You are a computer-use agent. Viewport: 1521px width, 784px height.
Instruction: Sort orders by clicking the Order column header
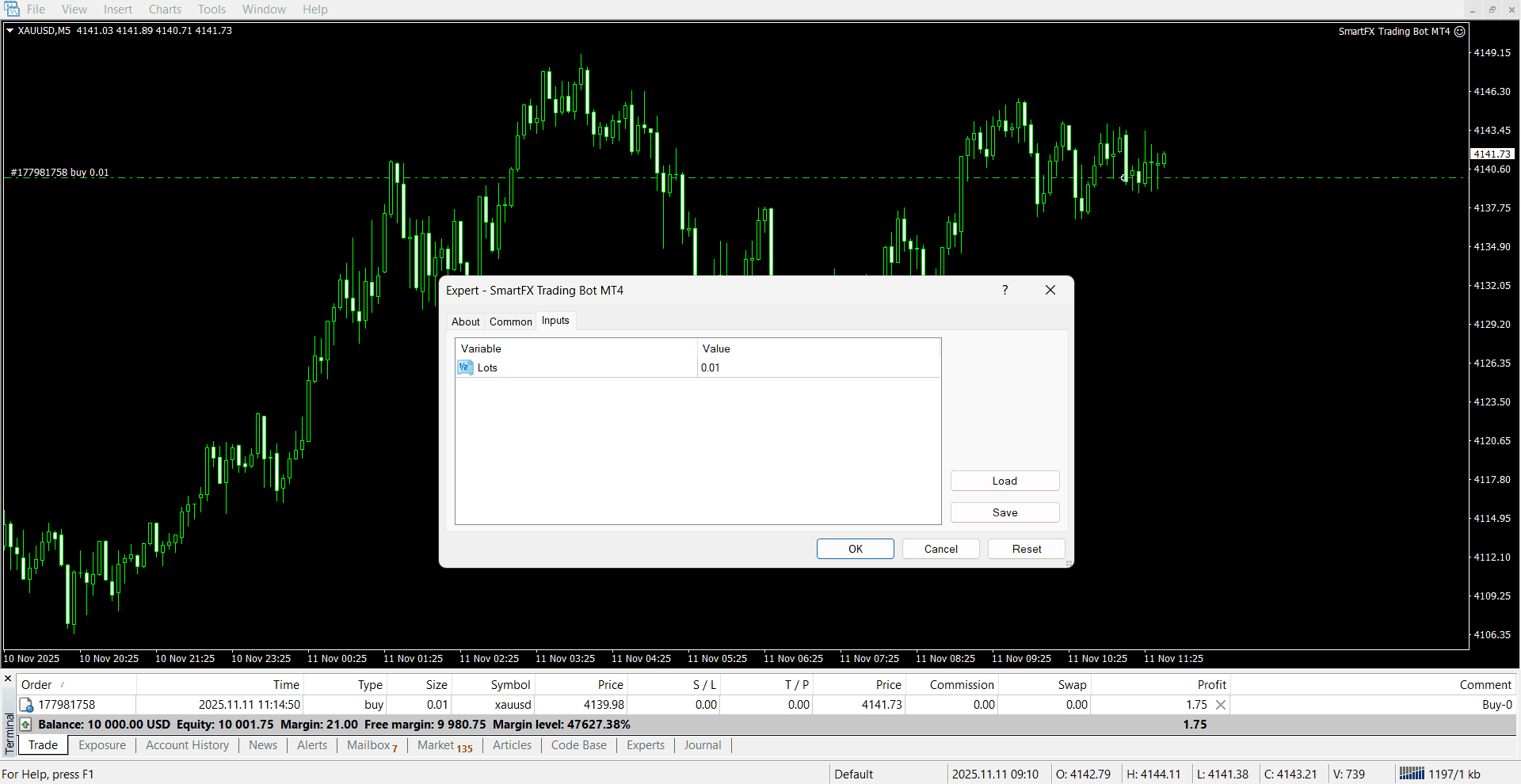click(x=37, y=685)
